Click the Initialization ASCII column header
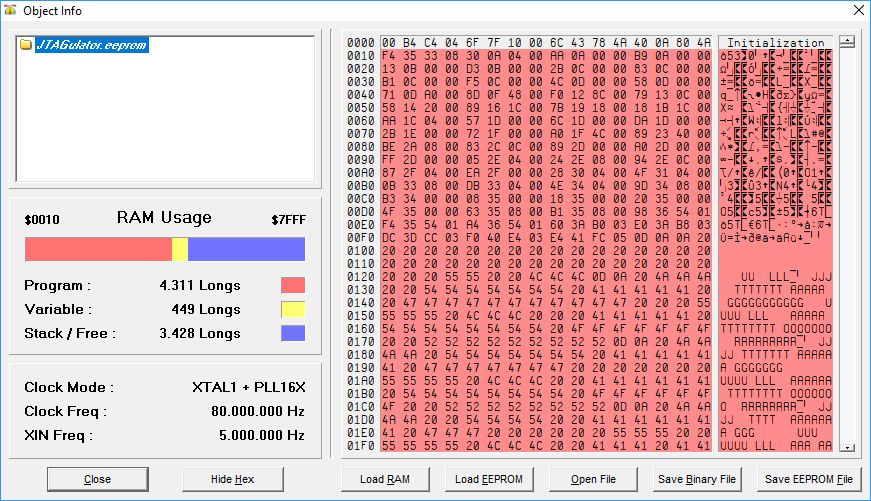Viewport: 871px width, 501px height. 775,43
